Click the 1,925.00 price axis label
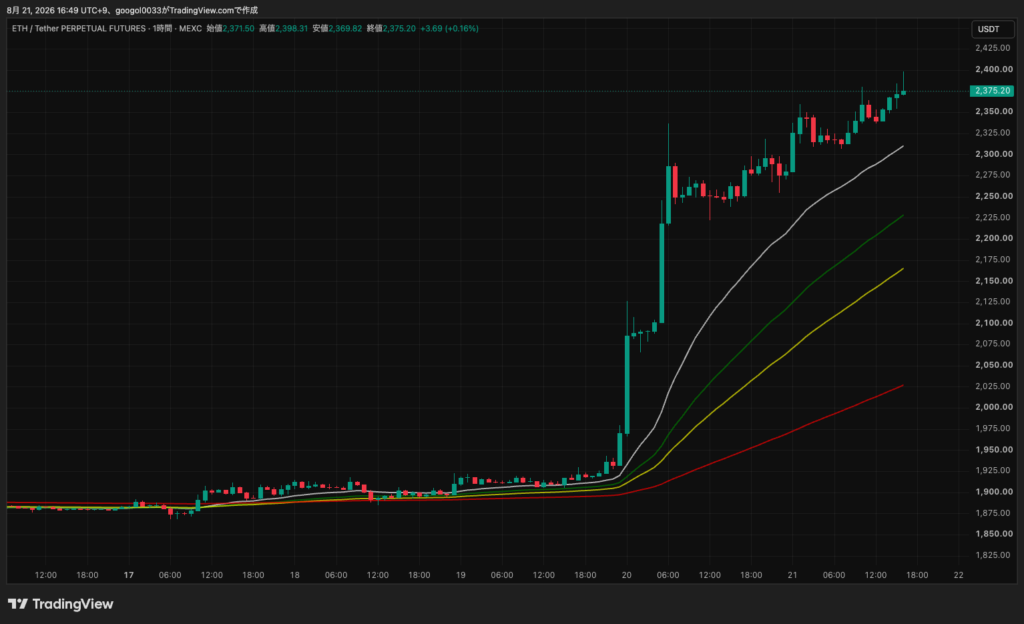This screenshot has height=624, width=1024. coord(993,471)
